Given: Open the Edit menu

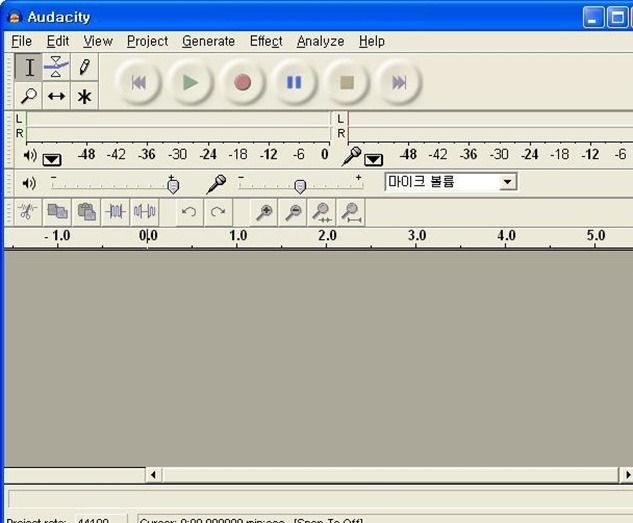Looking at the screenshot, I should (58, 41).
